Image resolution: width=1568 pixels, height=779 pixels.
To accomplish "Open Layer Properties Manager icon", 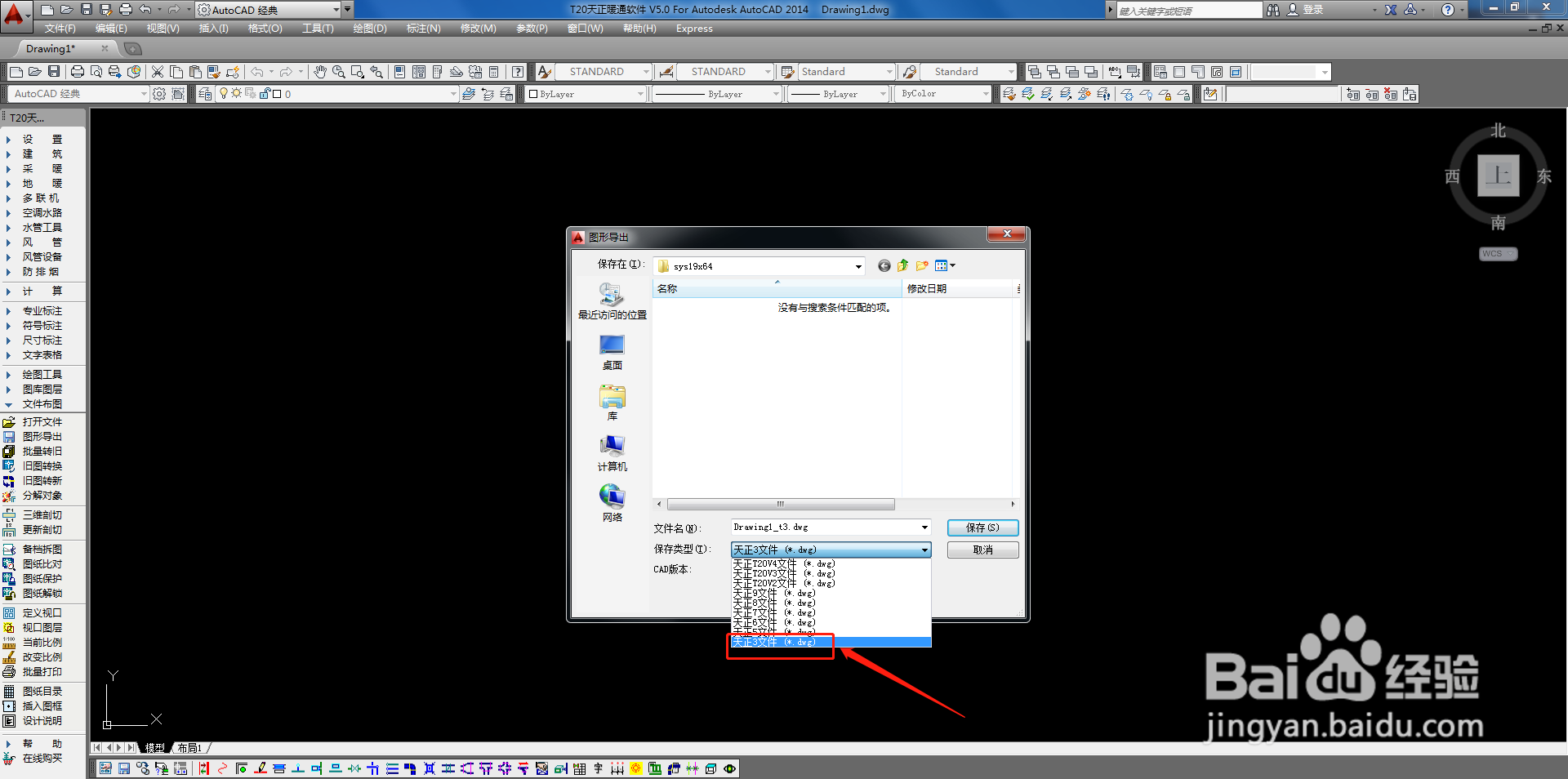I will 205,94.
